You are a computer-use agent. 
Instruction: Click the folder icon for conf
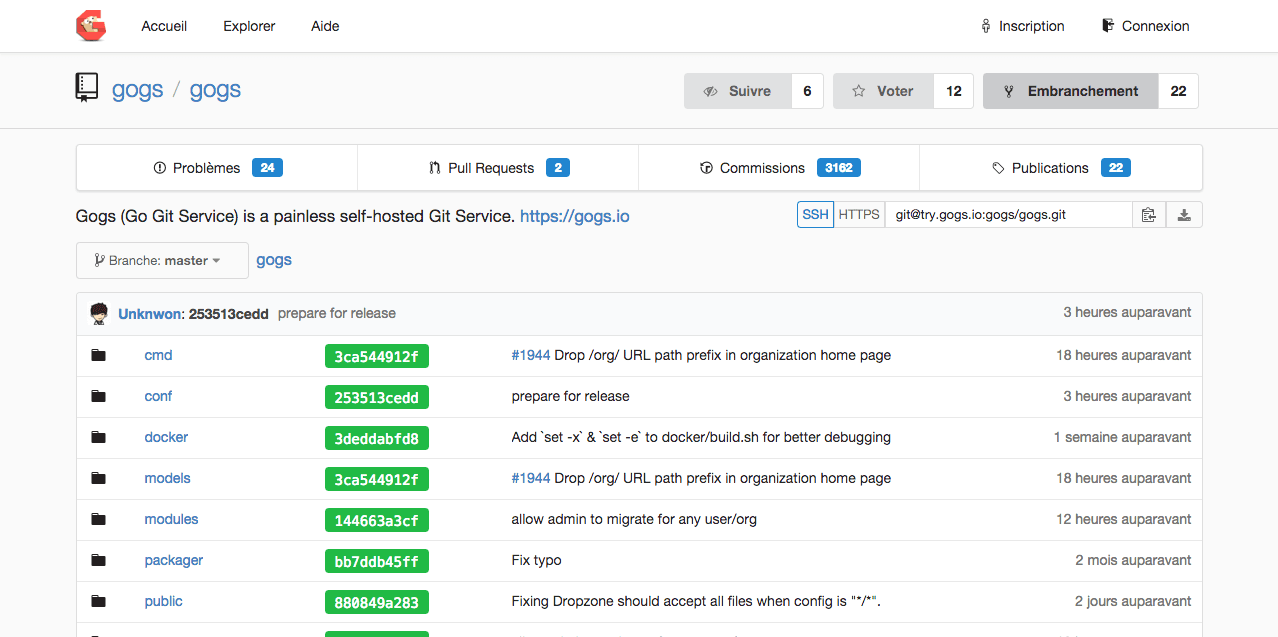coord(98,396)
